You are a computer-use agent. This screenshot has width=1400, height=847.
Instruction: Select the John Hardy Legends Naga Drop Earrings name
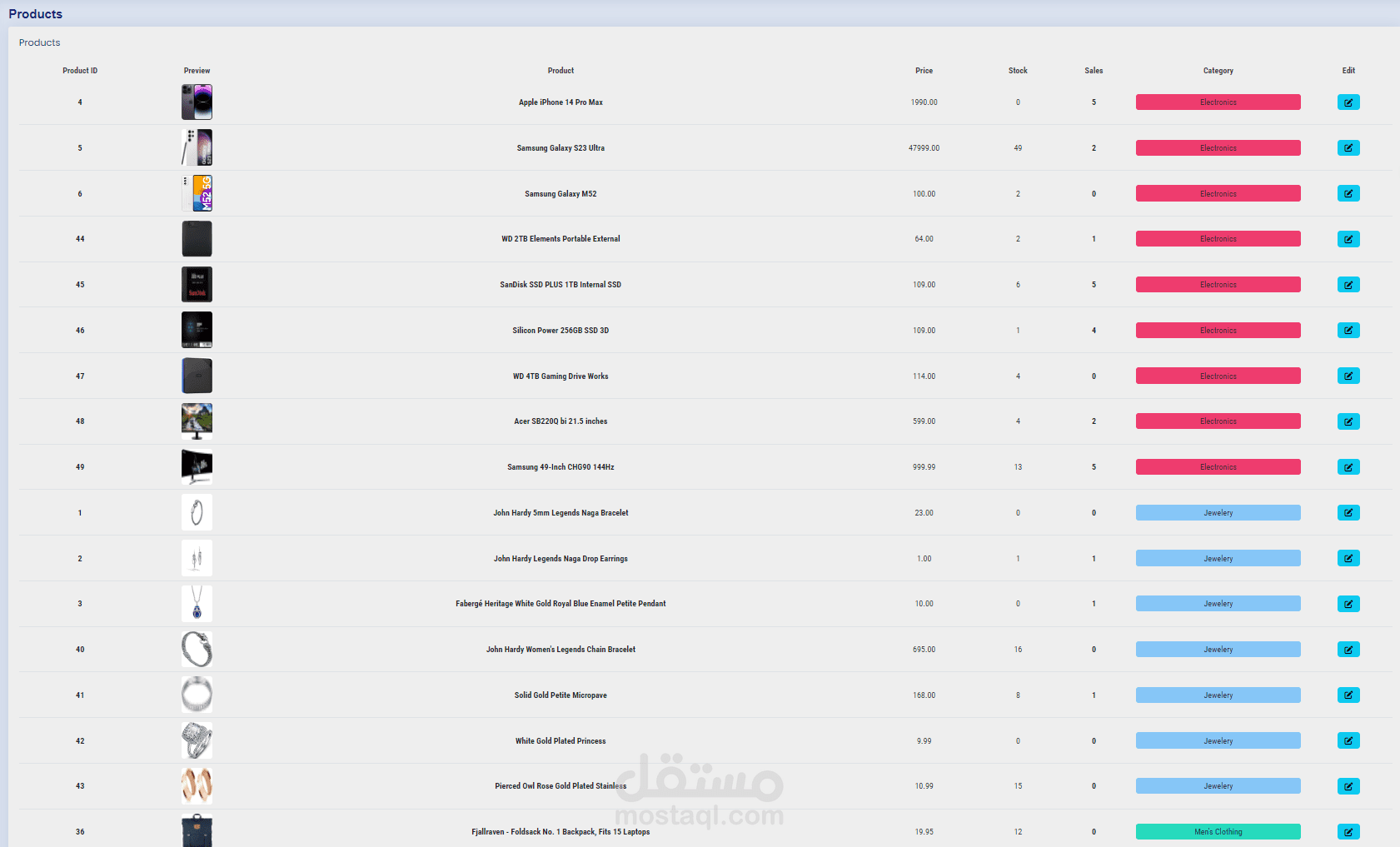[x=560, y=559]
